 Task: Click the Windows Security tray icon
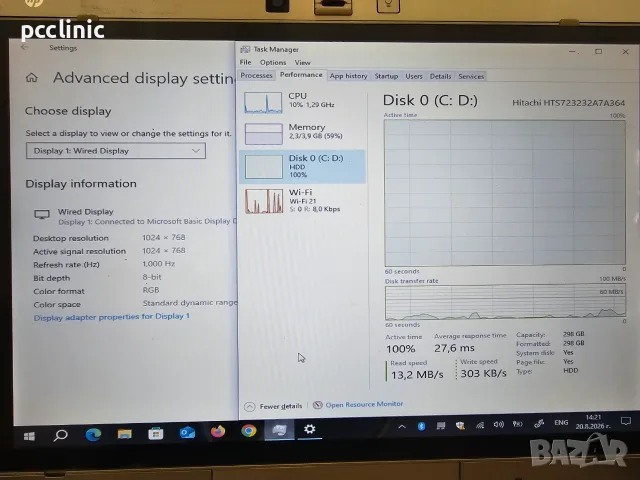[x=460, y=426]
